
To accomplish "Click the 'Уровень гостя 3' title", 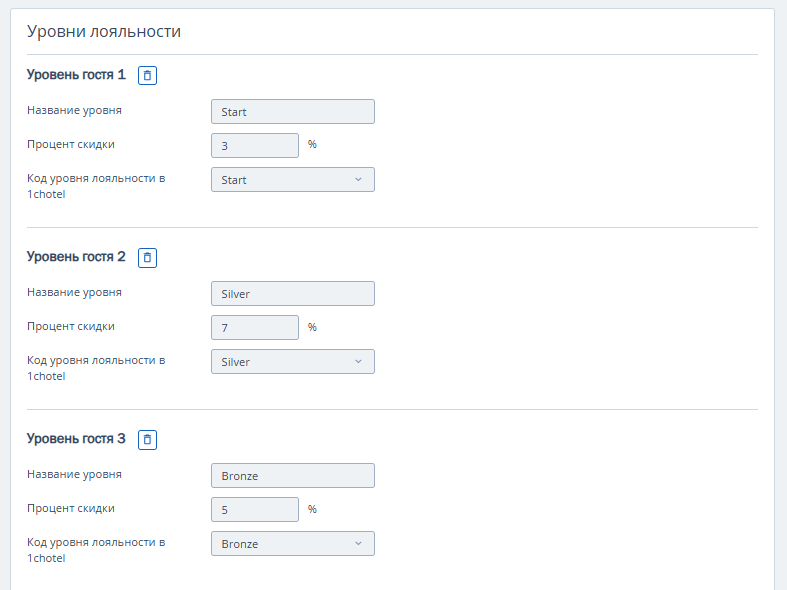I will (76, 439).
